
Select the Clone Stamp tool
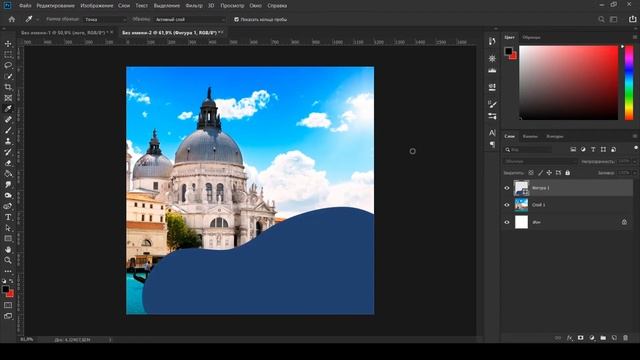(x=8, y=141)
